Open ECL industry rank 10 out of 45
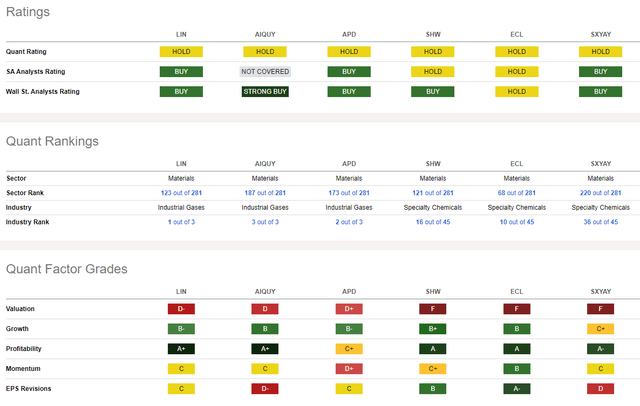Screen dimensions: 640x406 tap(516, 222)
